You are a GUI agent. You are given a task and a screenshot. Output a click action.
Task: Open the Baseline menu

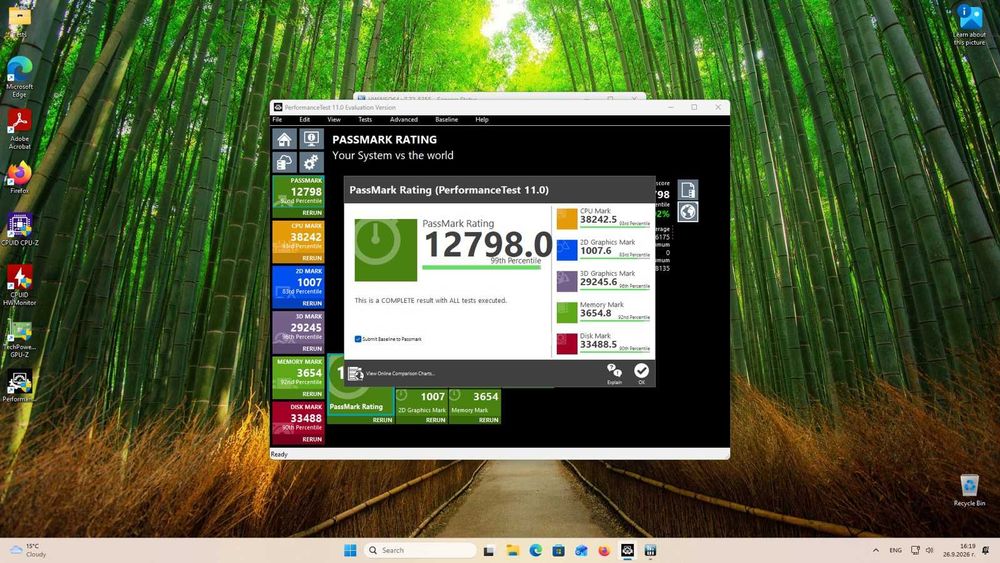(446, 119)
